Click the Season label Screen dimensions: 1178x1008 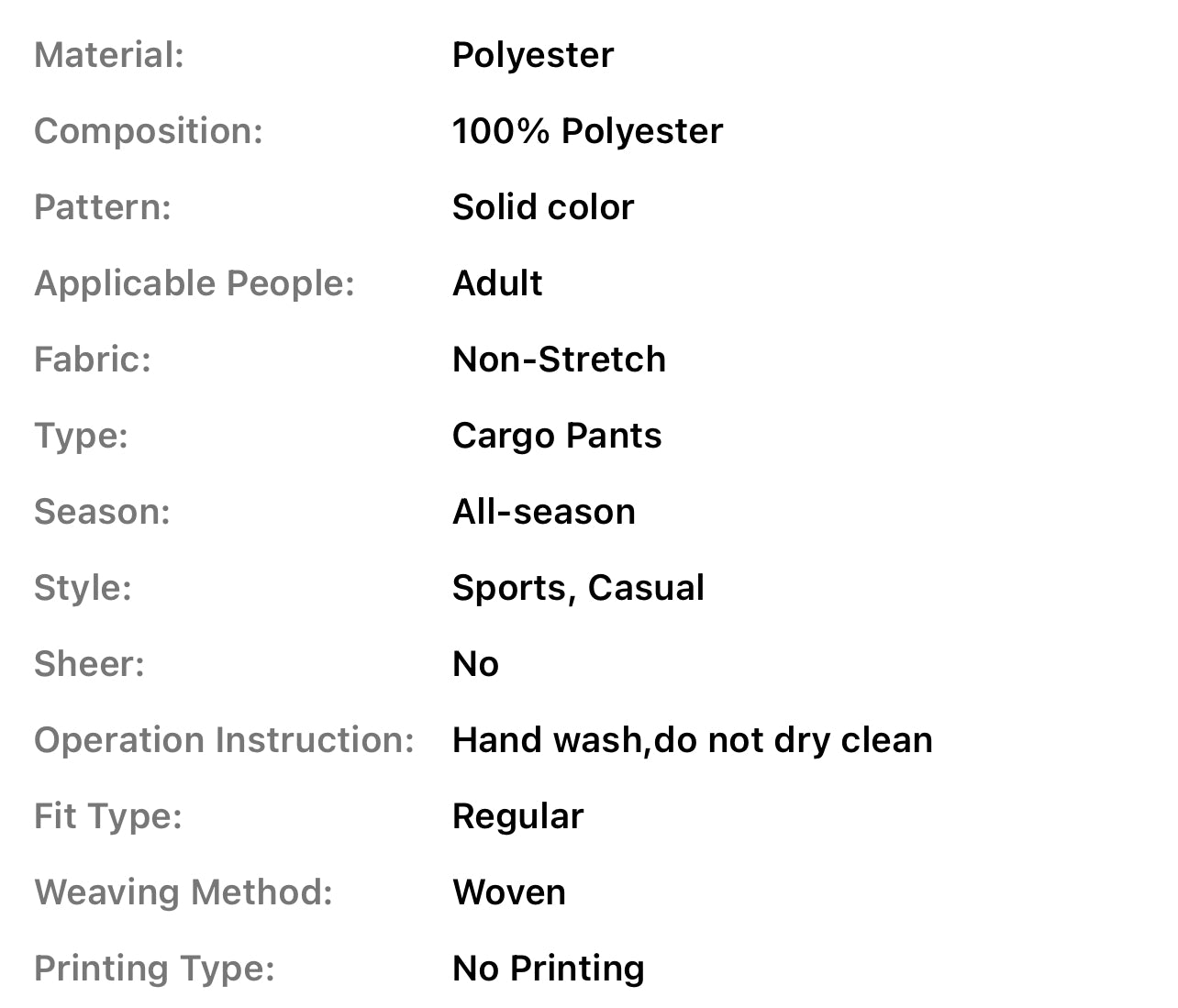pyautogui.click(x=103, y=512)
